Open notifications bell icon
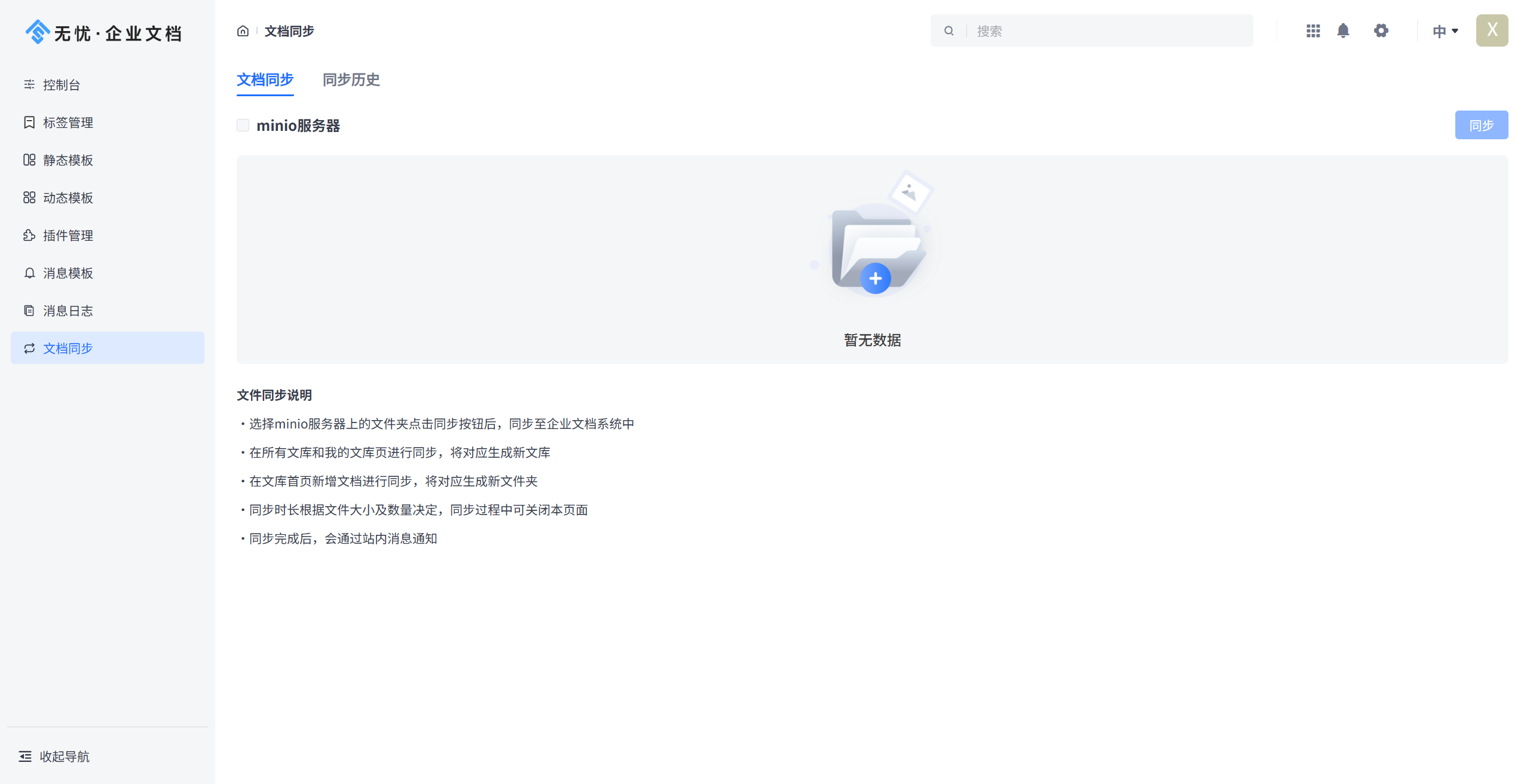1530x784 pixels. click(x=1343, y=31)
